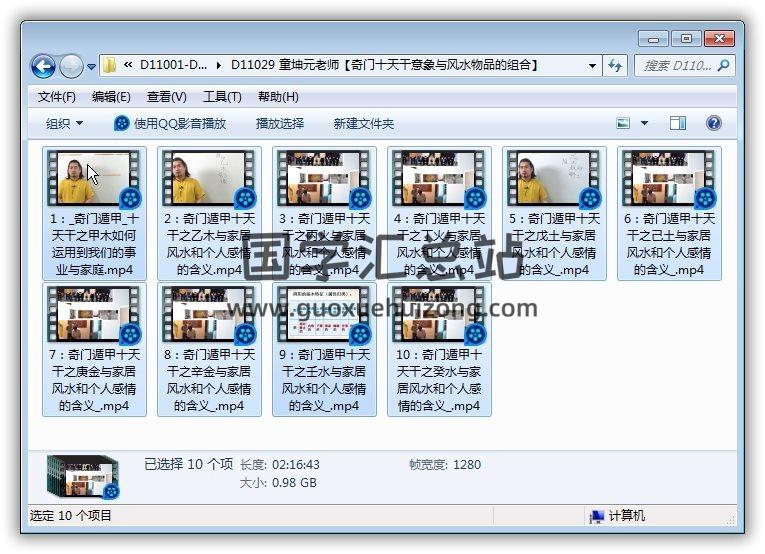Select video 6 己土 thumbnail
This screenshot has height=554, width=765.
[669, 178]
